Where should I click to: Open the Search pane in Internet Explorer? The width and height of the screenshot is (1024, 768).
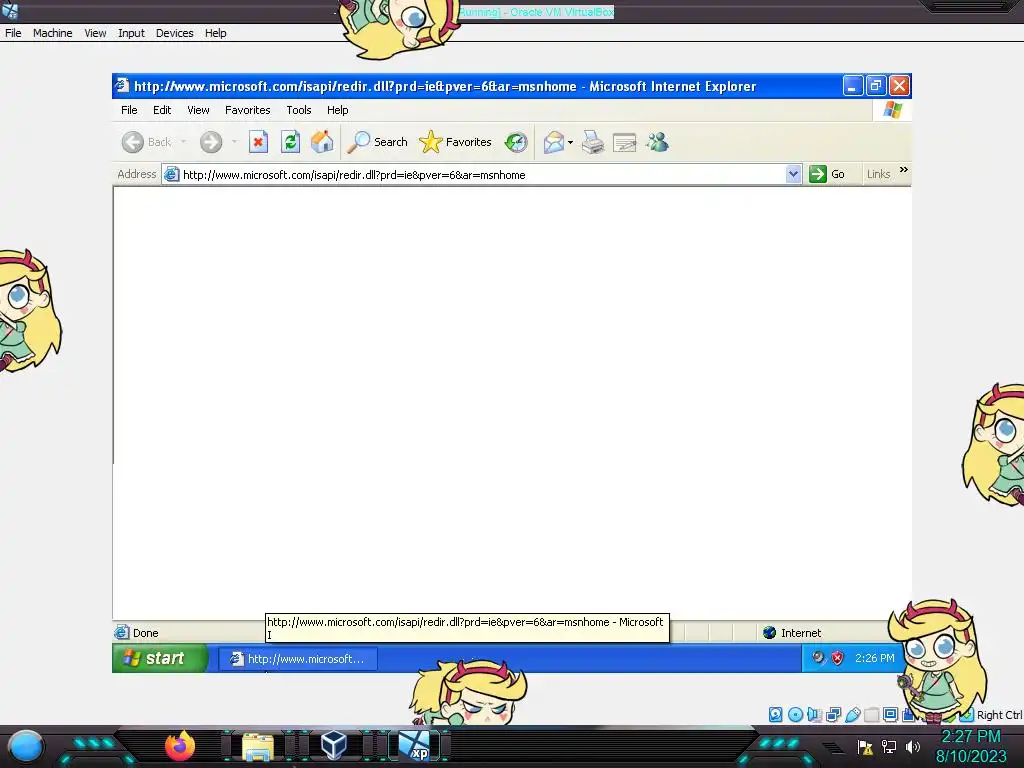(377, 142)
